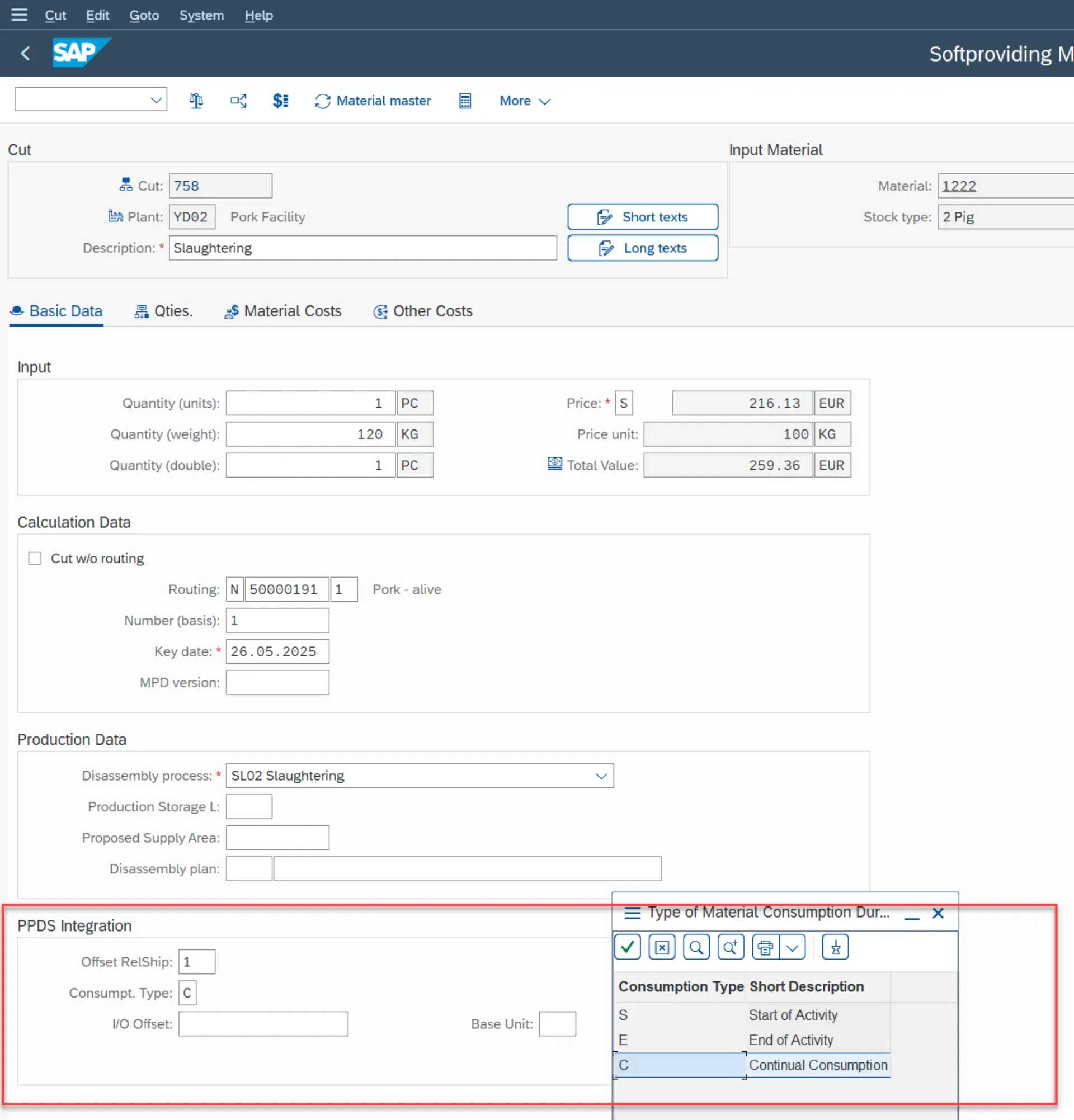Open the Cut menu
This screenshot has width=1074, height=1120.
[55, 16]
